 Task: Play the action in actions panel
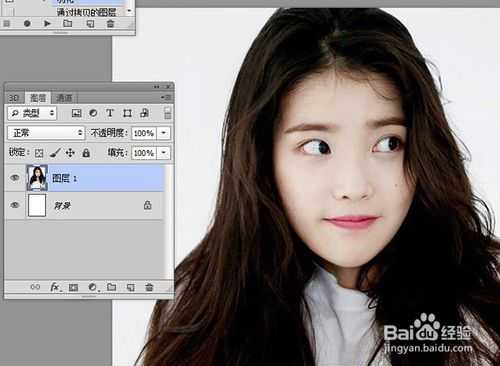click(x=47, y=23)
